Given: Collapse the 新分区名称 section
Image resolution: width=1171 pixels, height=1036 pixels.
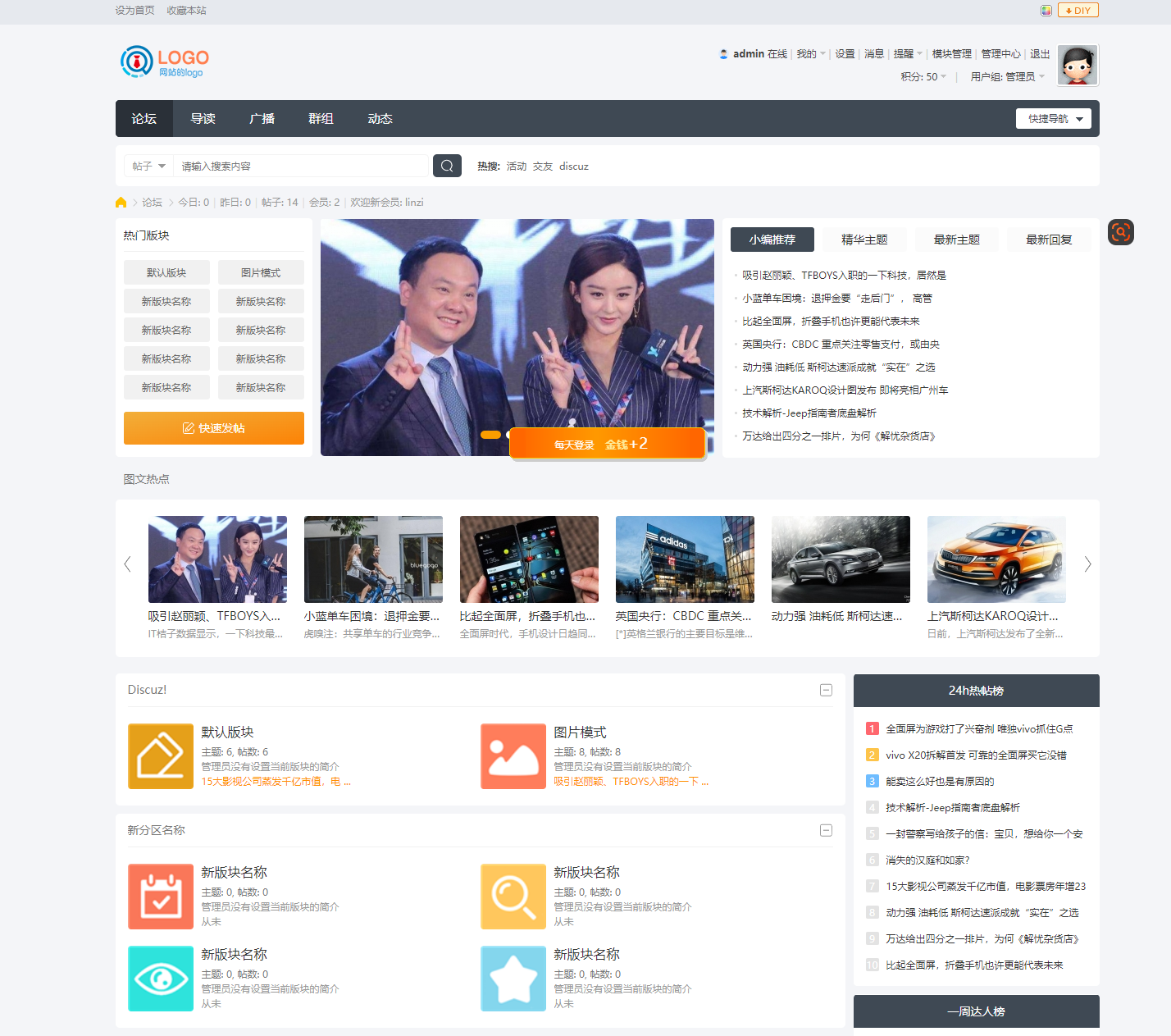Looking at the screenshot, I should pyautogui.click(x=827, y=830).
